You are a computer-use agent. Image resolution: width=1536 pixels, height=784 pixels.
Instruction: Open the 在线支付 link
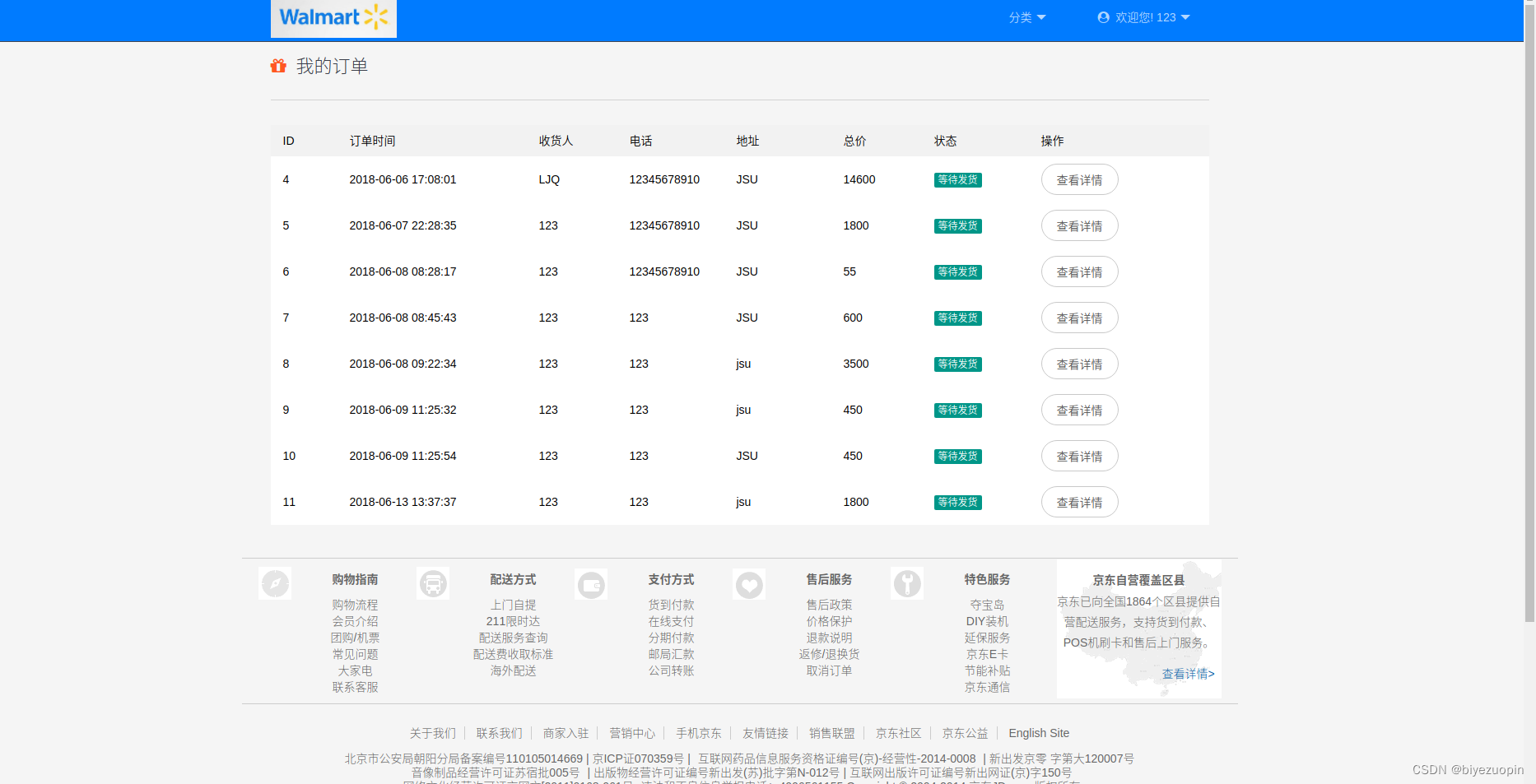[671, 621]
